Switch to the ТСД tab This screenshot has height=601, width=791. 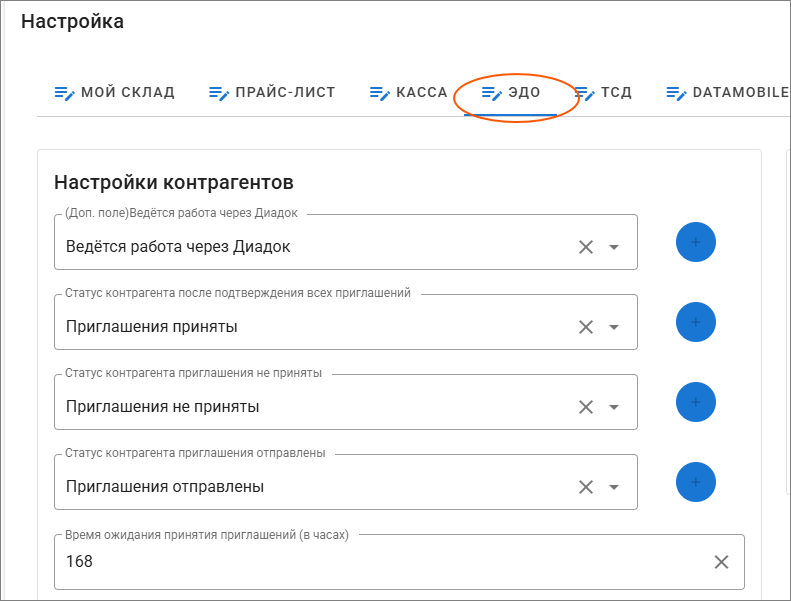[603, 93]
